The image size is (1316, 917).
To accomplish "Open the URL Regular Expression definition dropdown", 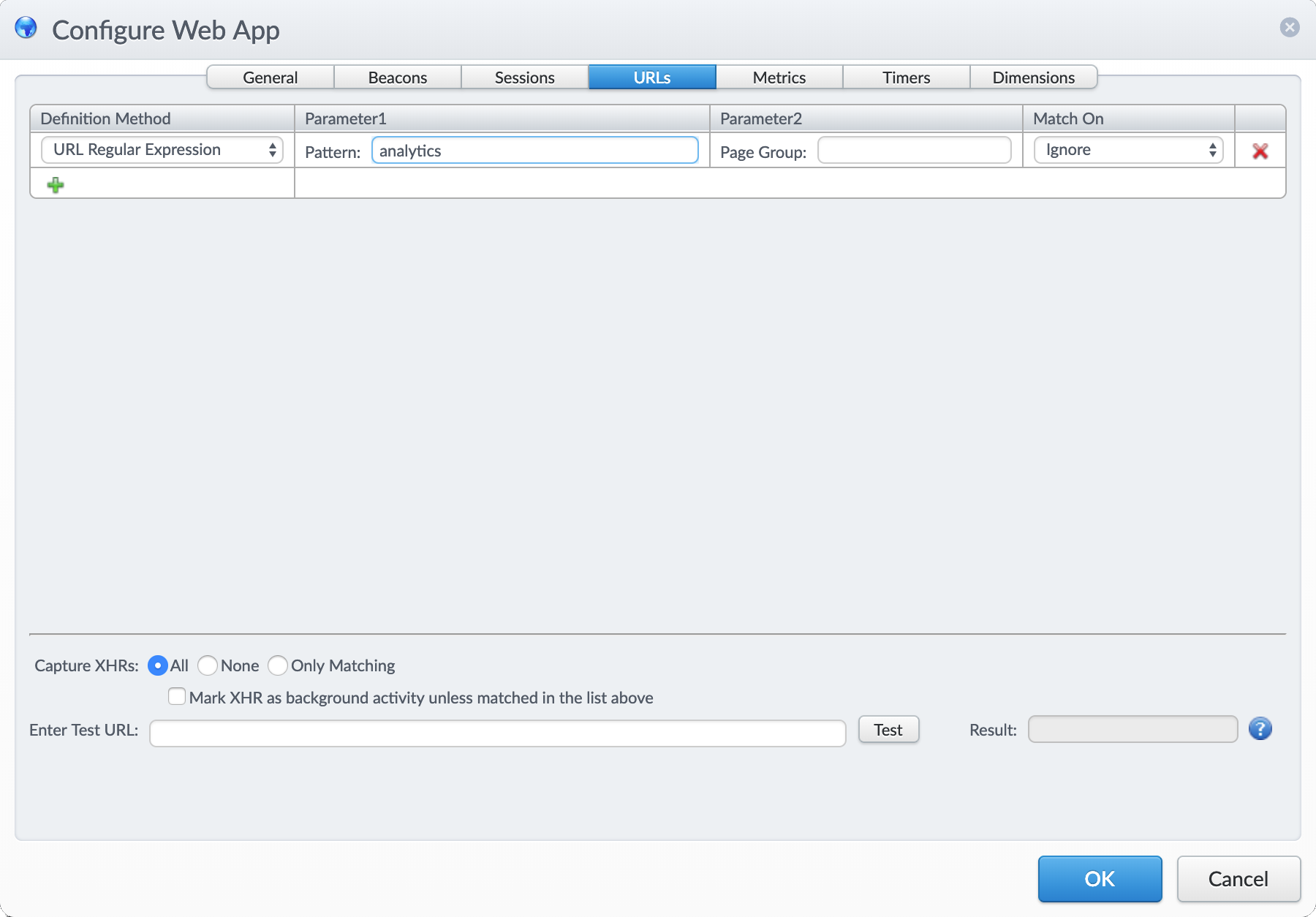I will pyautogui.click(x=162, y=150).
